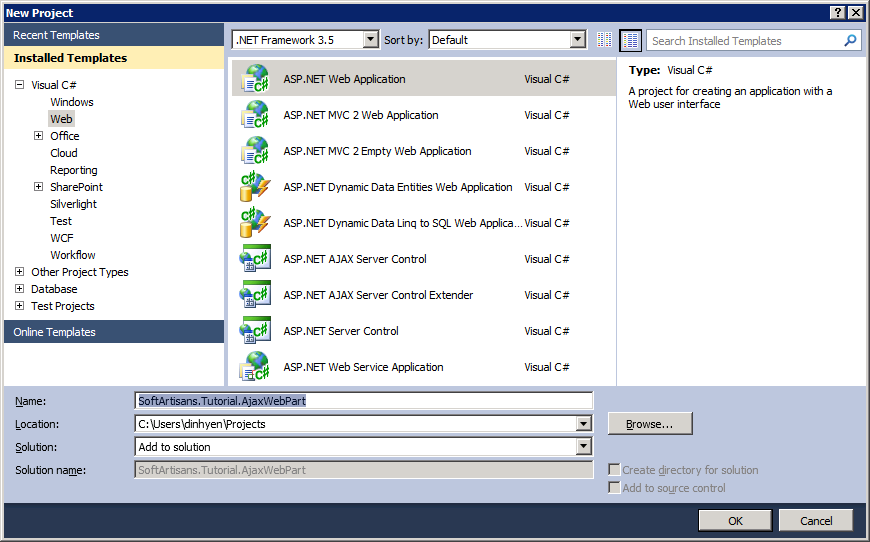Toggle Add to source control checkbox
Image resolution: width=870 pixels, height=542 pixels.
pos(614,488)
